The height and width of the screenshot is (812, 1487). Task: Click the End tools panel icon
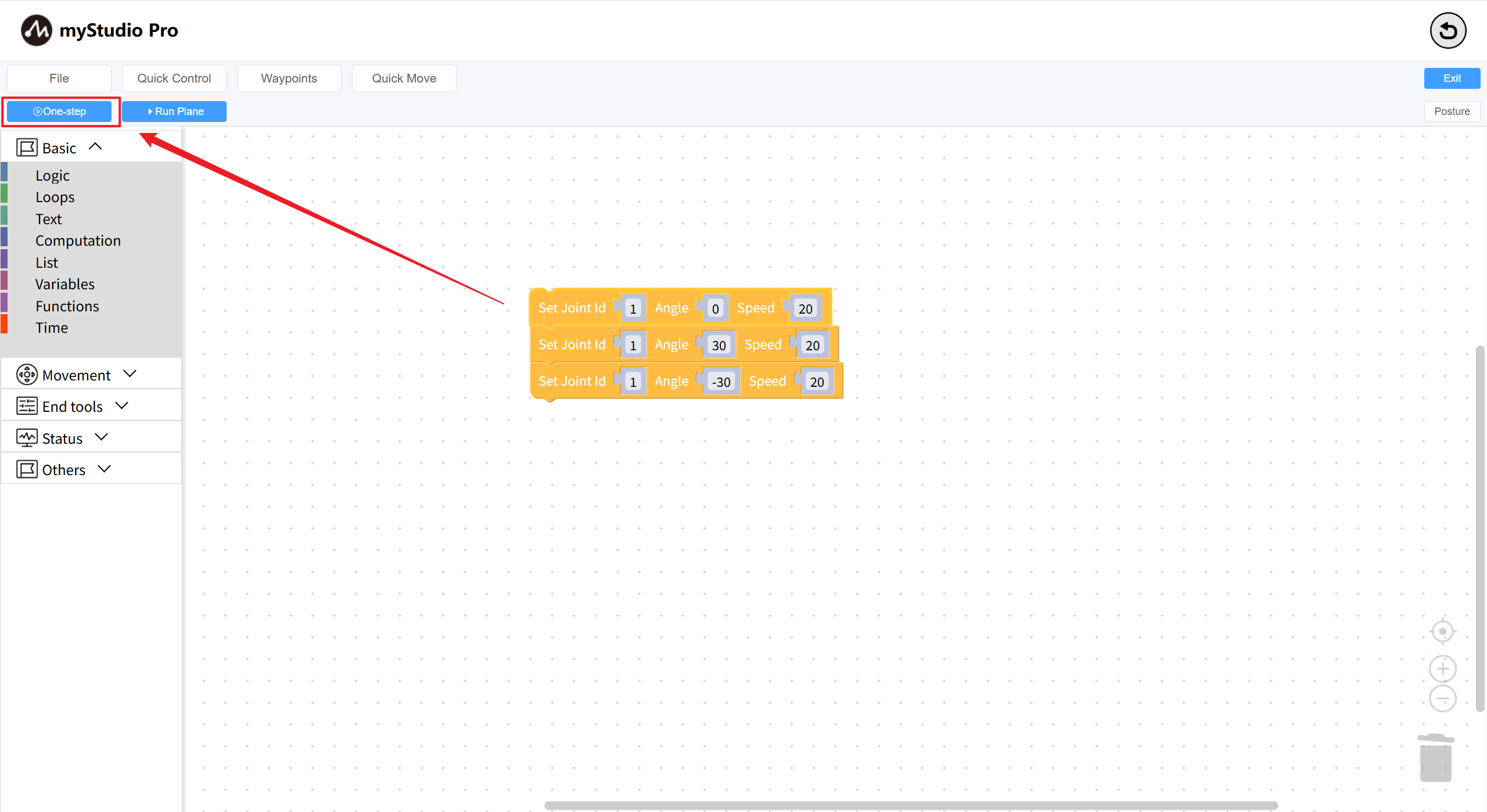(27, 406)
